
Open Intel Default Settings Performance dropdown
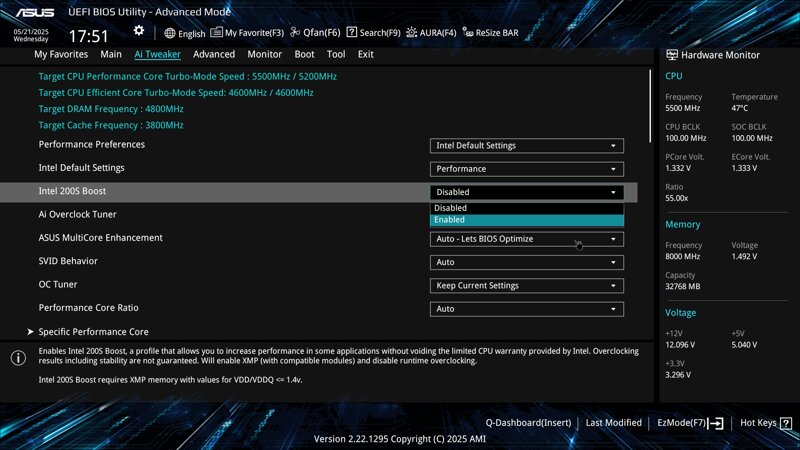(x=527, y=169)
